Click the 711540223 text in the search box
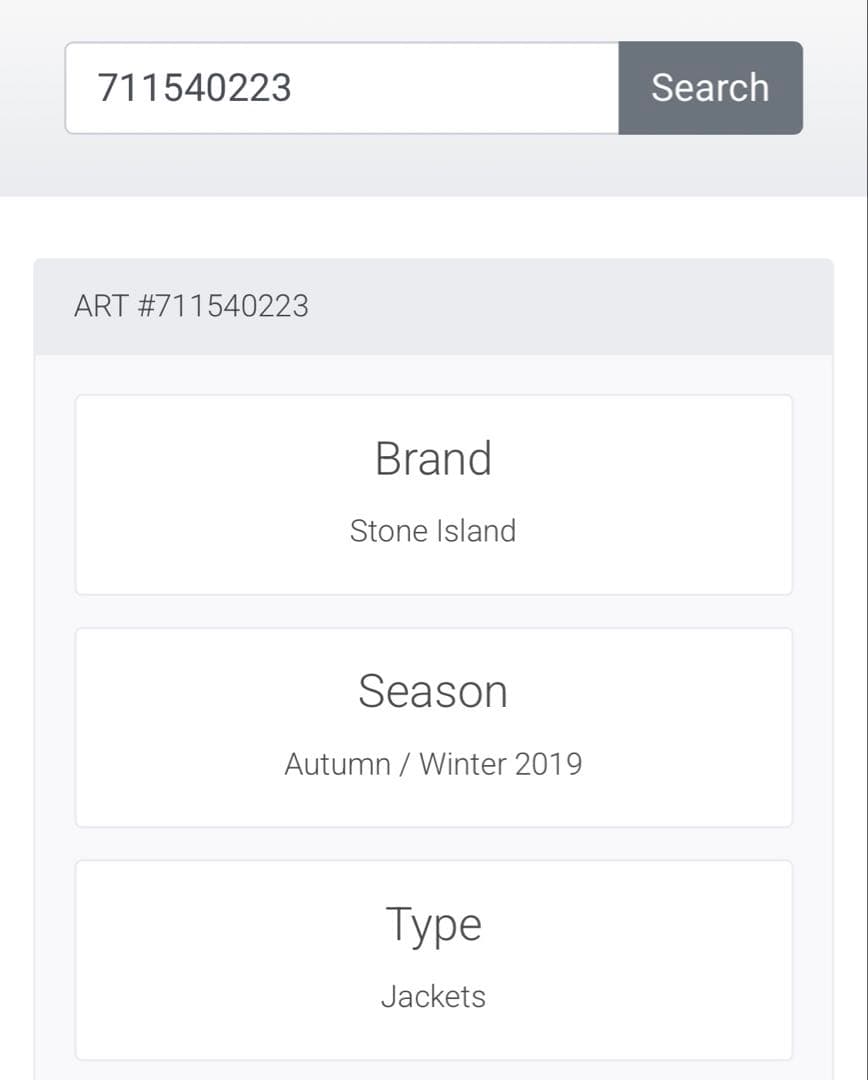 click(x=194, y=88)
